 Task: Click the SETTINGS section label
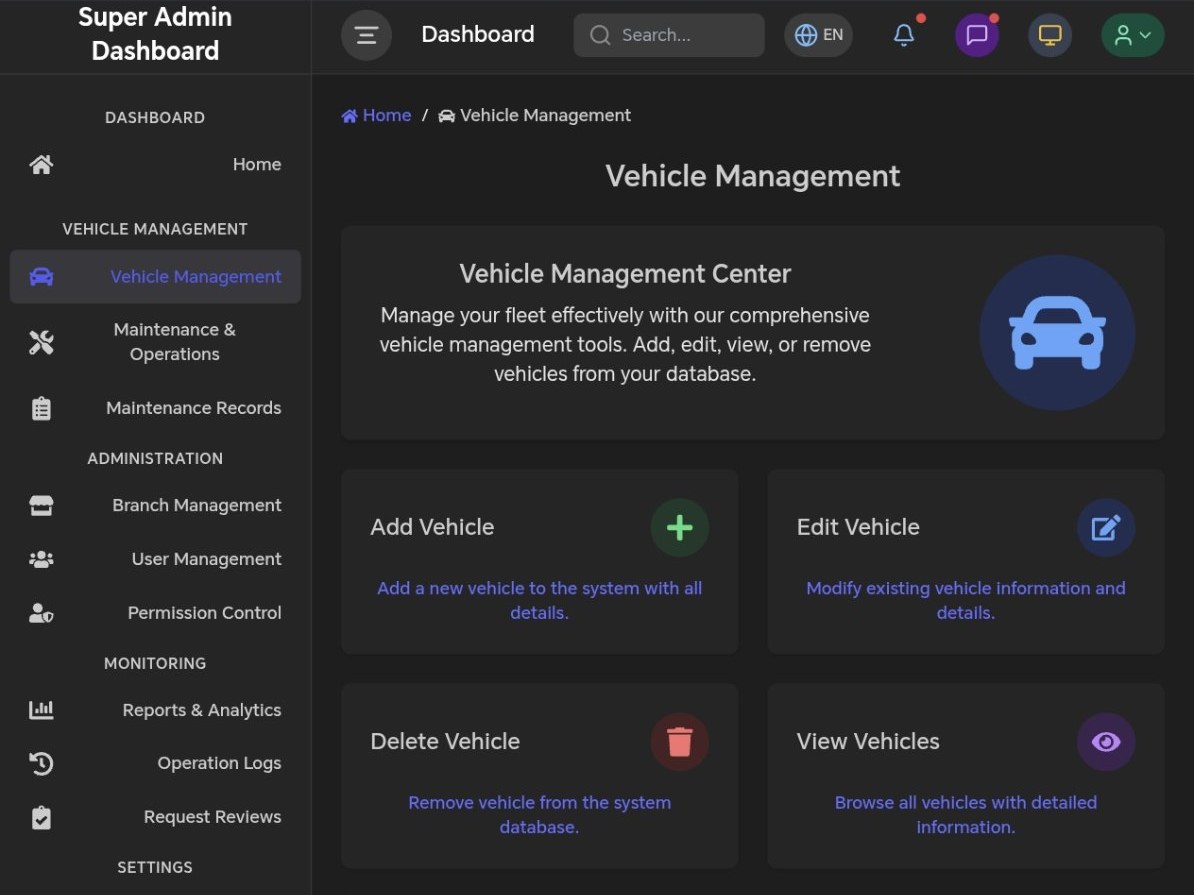(155, 868)
